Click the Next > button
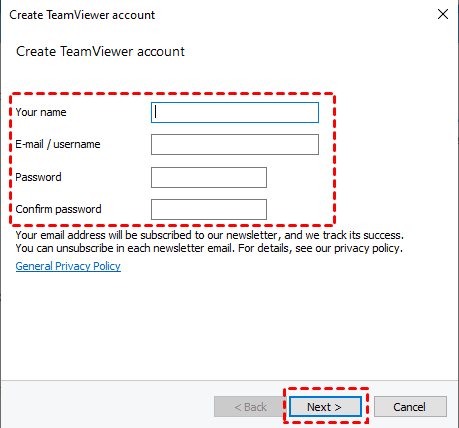The height and width of the screenshot is (428, 459). (x=325, y=407)
